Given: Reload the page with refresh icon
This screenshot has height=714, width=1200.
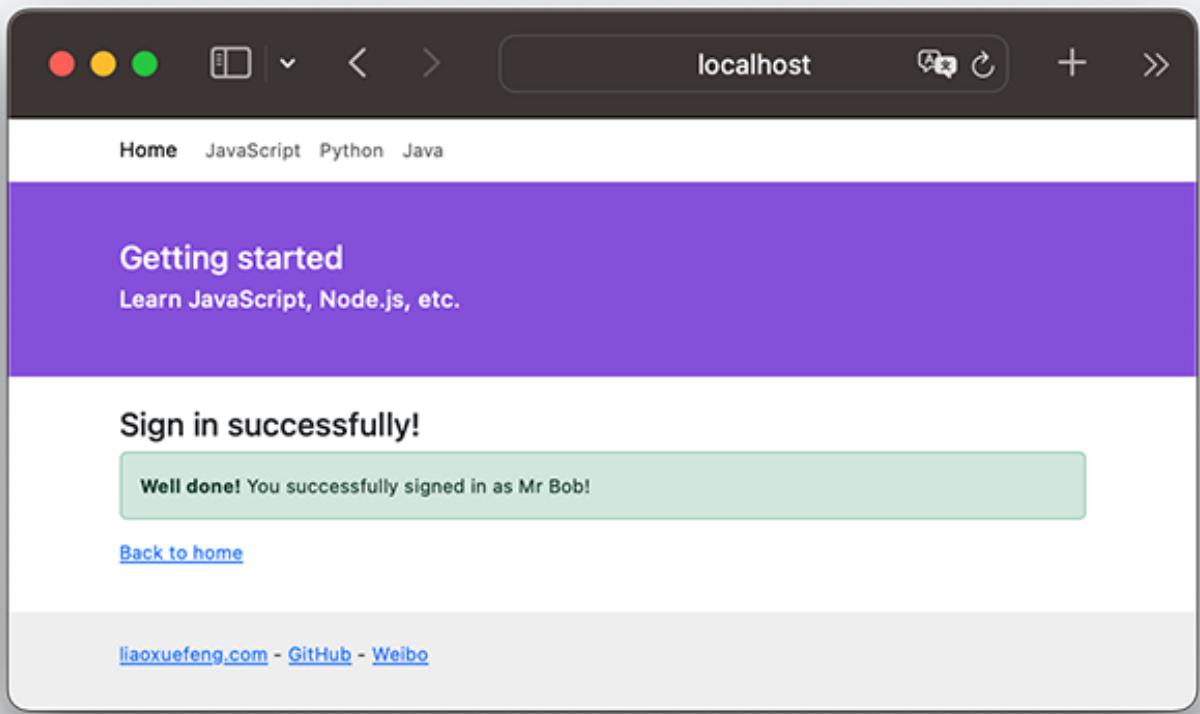Looking at the screenshot, I should [983, 65].
